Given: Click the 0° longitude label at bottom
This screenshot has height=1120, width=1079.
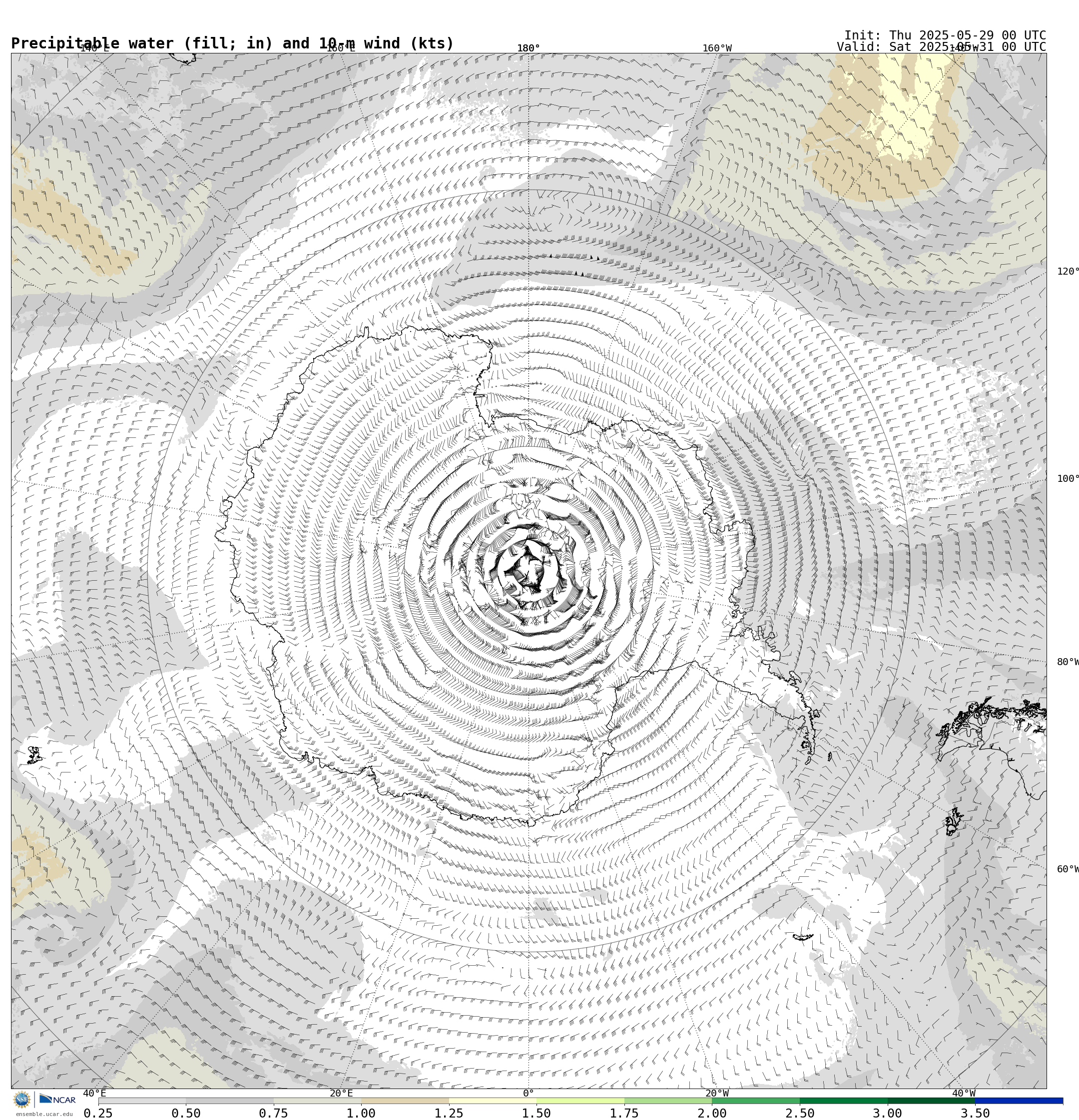Looking at the screenshot, I should pyautogui.click(x=529, y=1094).
